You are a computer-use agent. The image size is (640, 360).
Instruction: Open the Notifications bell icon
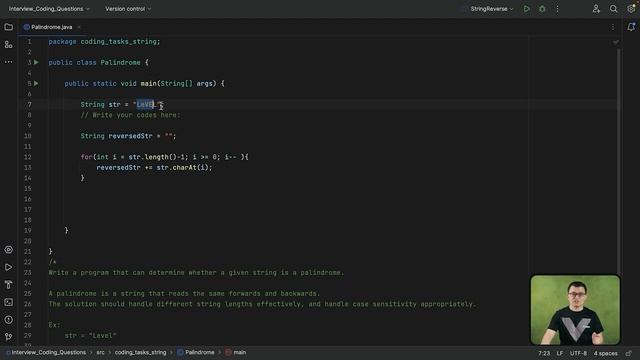(x=631, y=27)
